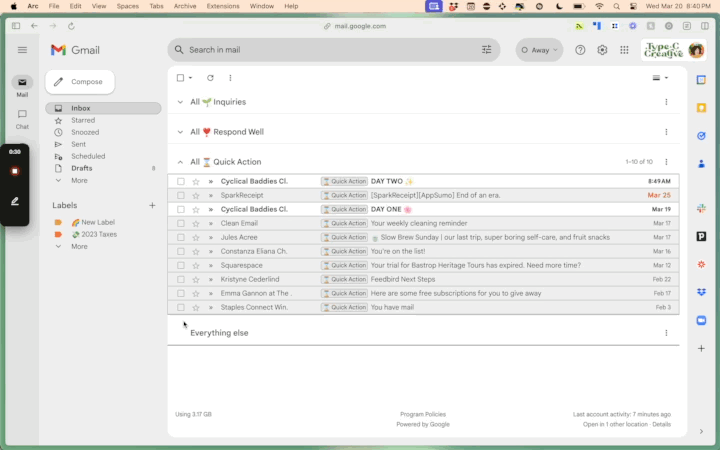Open the Away status dropdown

pyautogui.click(x=539, y=50)
